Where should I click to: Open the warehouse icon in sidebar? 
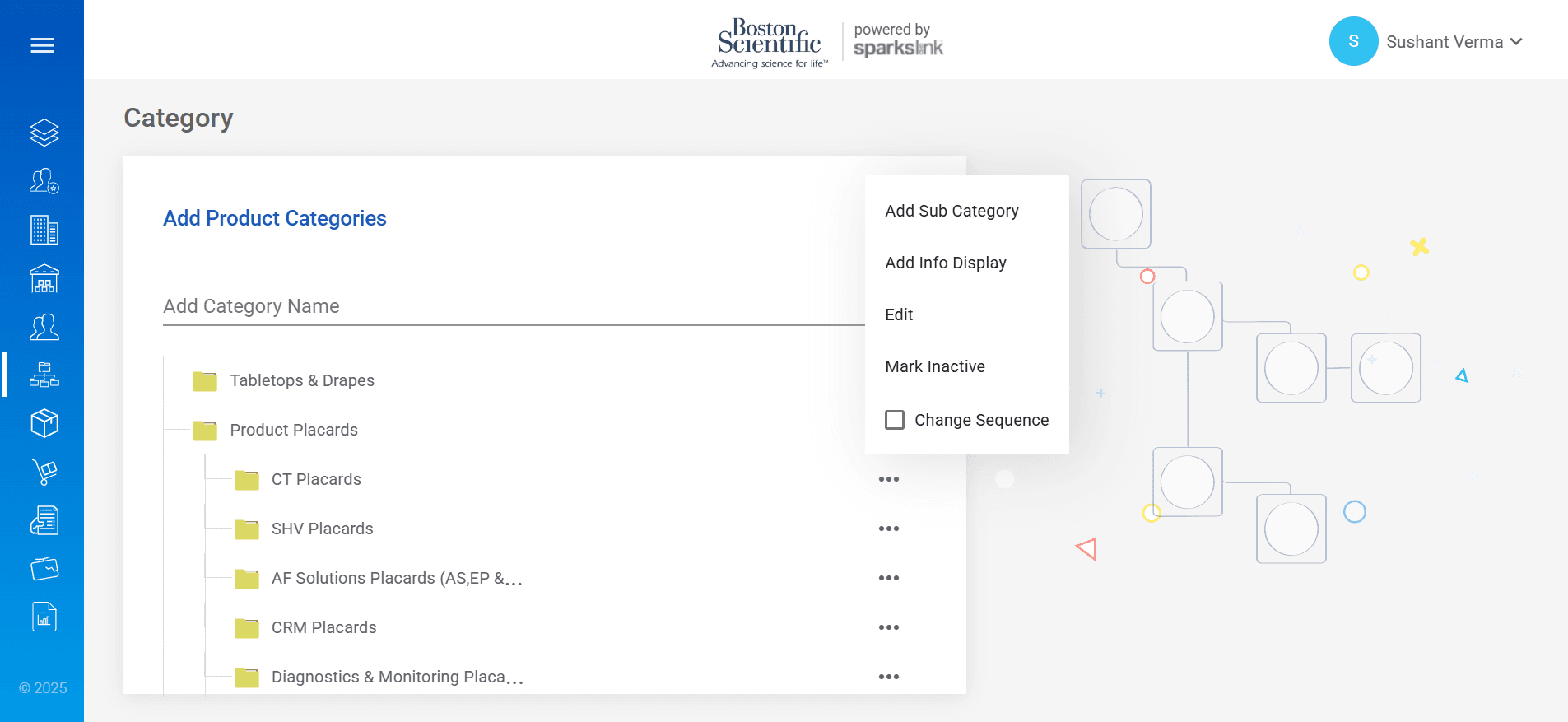click(x=44, y=278)
